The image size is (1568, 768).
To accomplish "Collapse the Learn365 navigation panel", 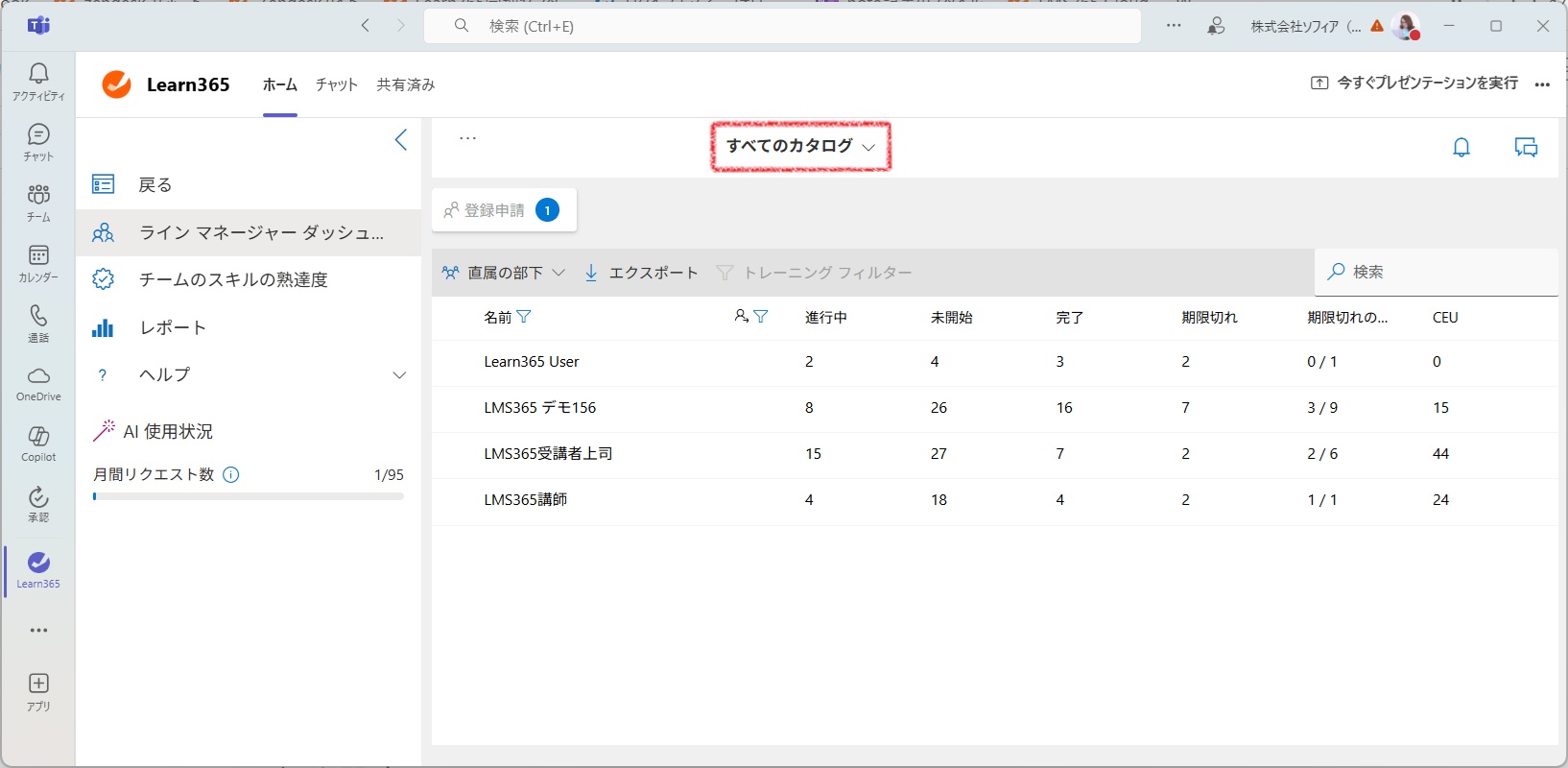I will (x=401, y=139).
